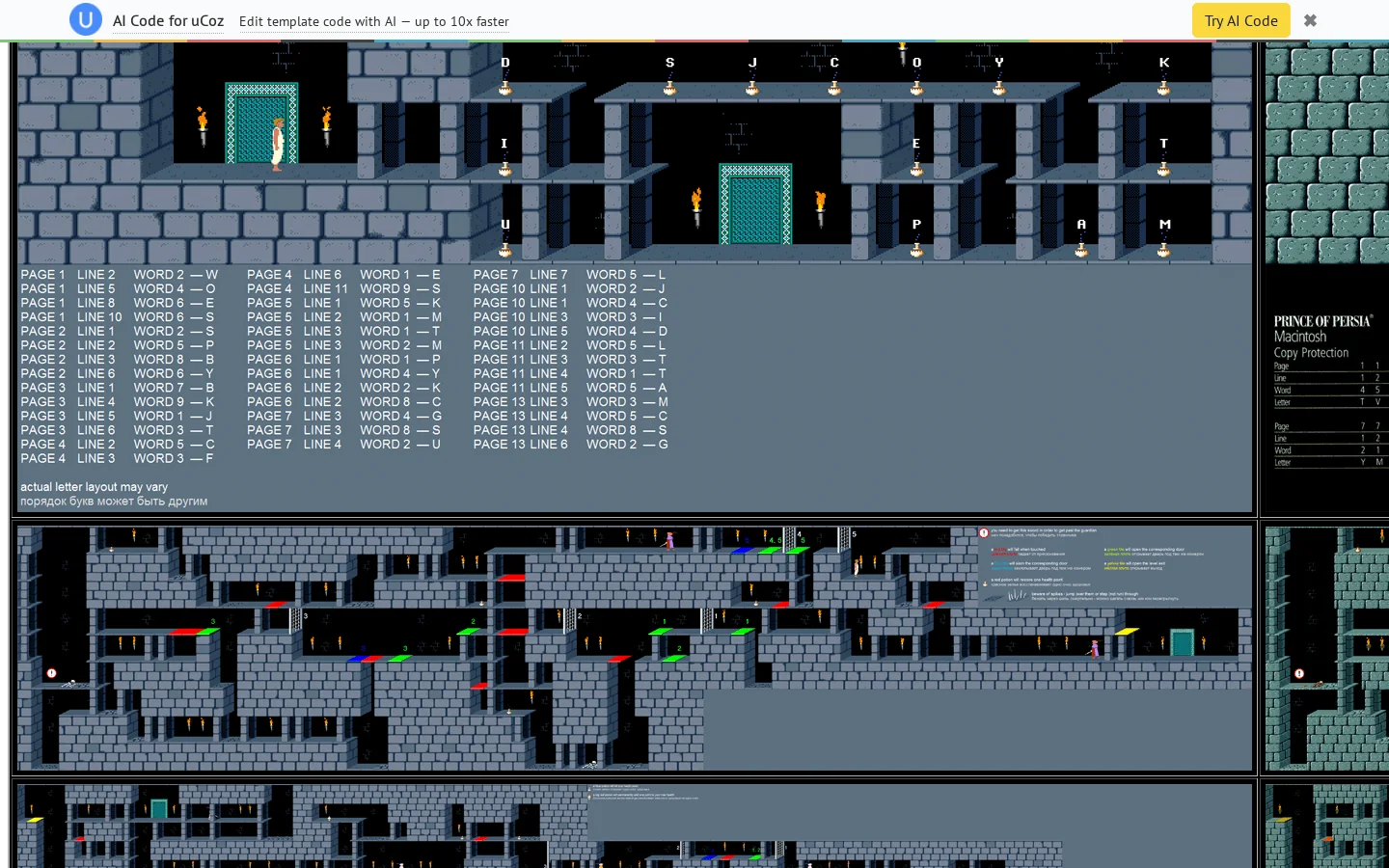This screenshot has height=868, width=1389.
Task: Click the row PAGE 1 LINE 2 WORD 2 — W
Action: (x=120, y=275)
